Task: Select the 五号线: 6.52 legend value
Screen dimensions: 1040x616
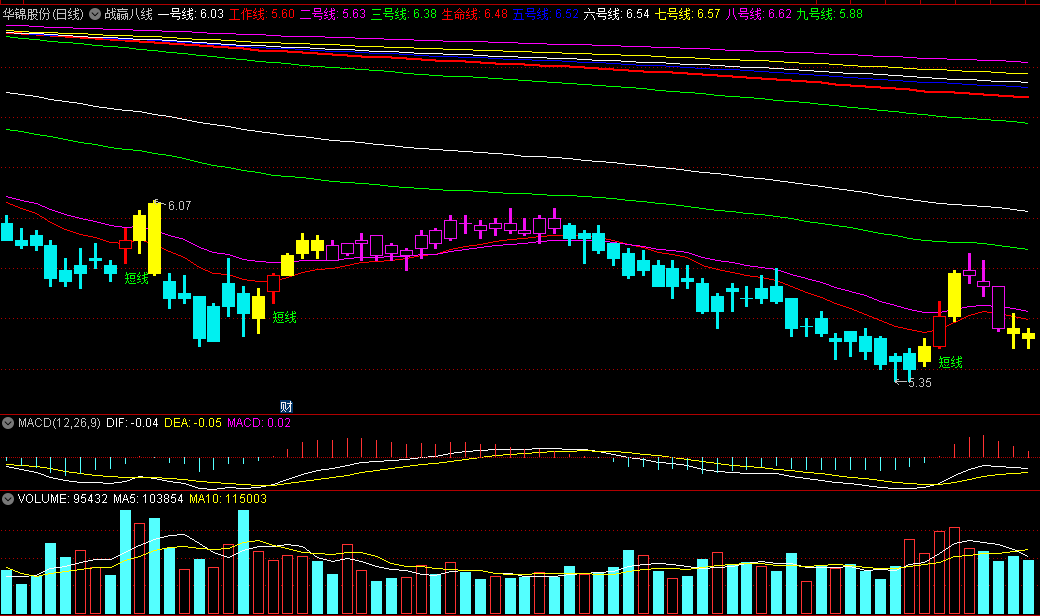Action: point(545,14)
